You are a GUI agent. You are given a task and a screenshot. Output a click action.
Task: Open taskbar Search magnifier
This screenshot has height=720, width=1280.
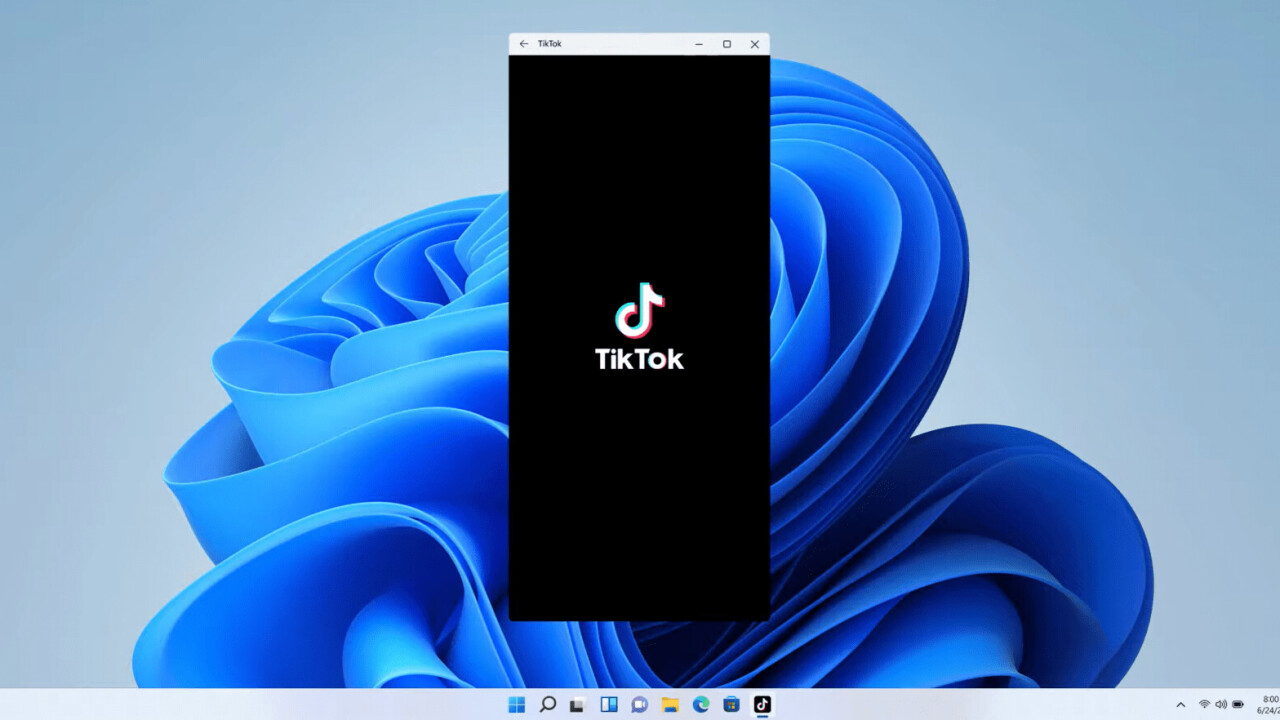tap(547, 705)
